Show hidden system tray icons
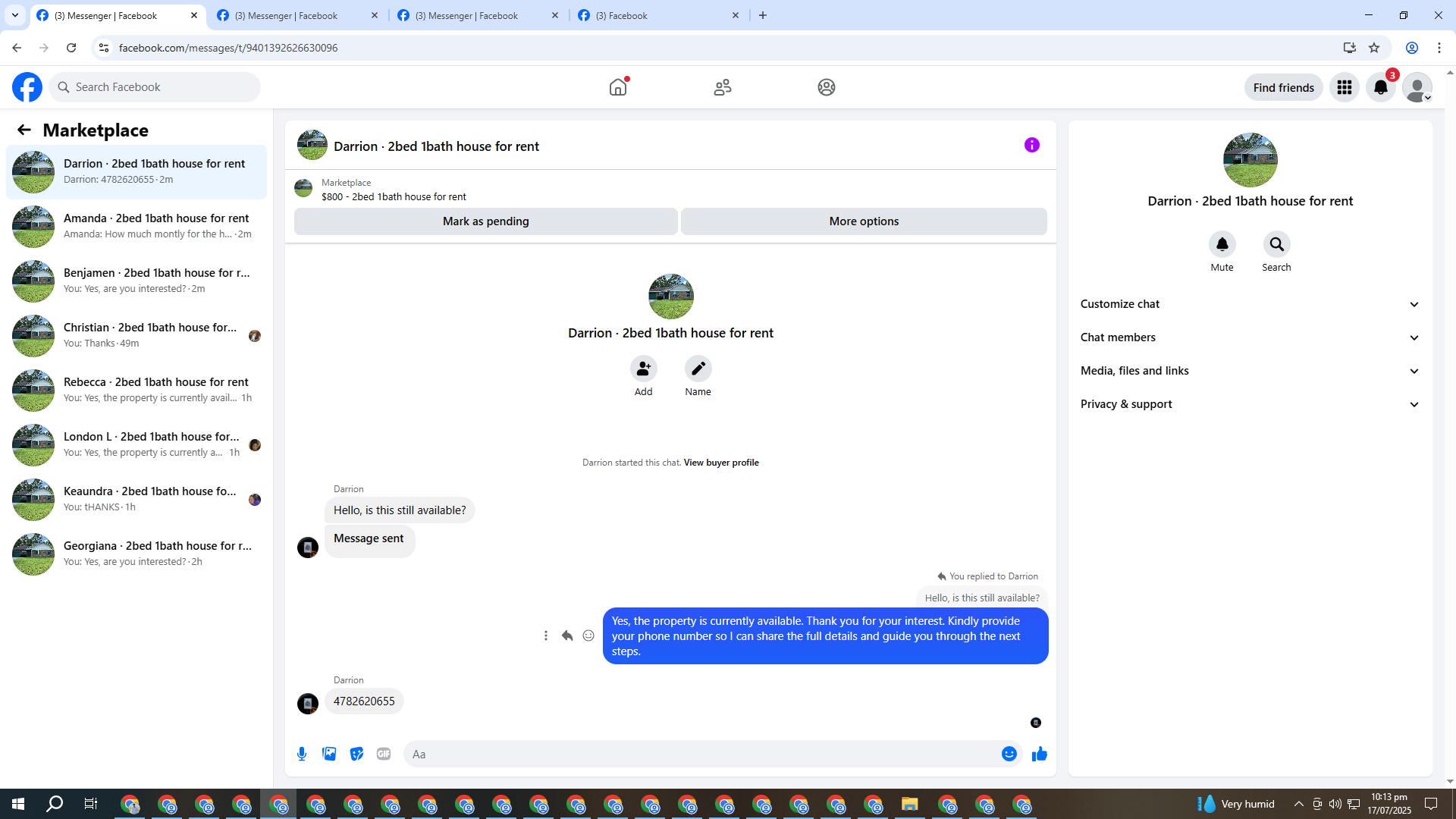This screenshot has width=1456, height=819. tap(1299, 804)
